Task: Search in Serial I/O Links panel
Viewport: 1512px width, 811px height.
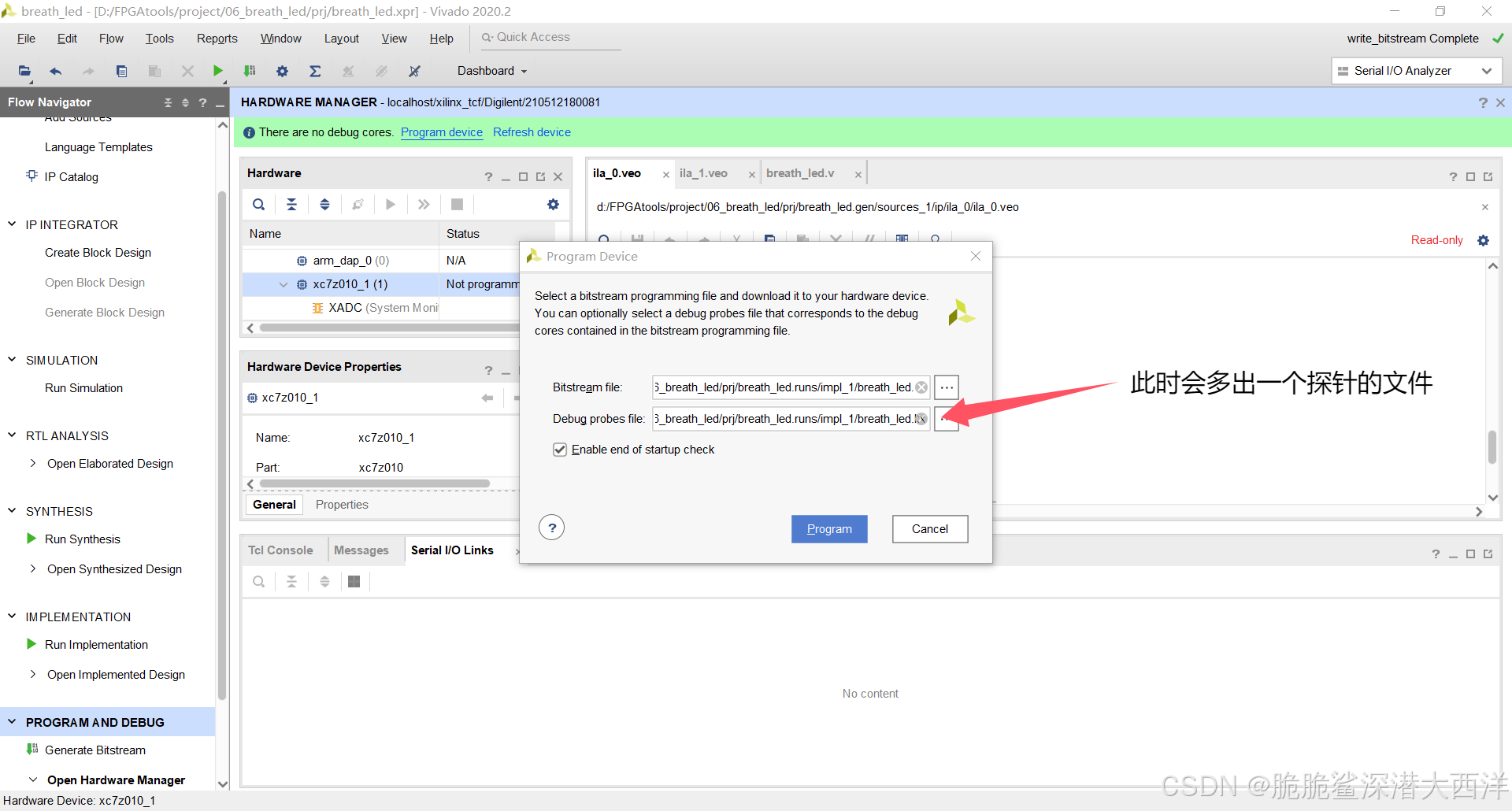Action: point(258,582)
